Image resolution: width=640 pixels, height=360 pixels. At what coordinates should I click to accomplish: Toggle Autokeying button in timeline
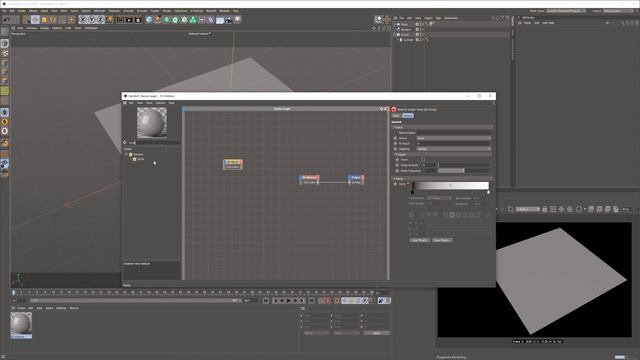[328, 301]
